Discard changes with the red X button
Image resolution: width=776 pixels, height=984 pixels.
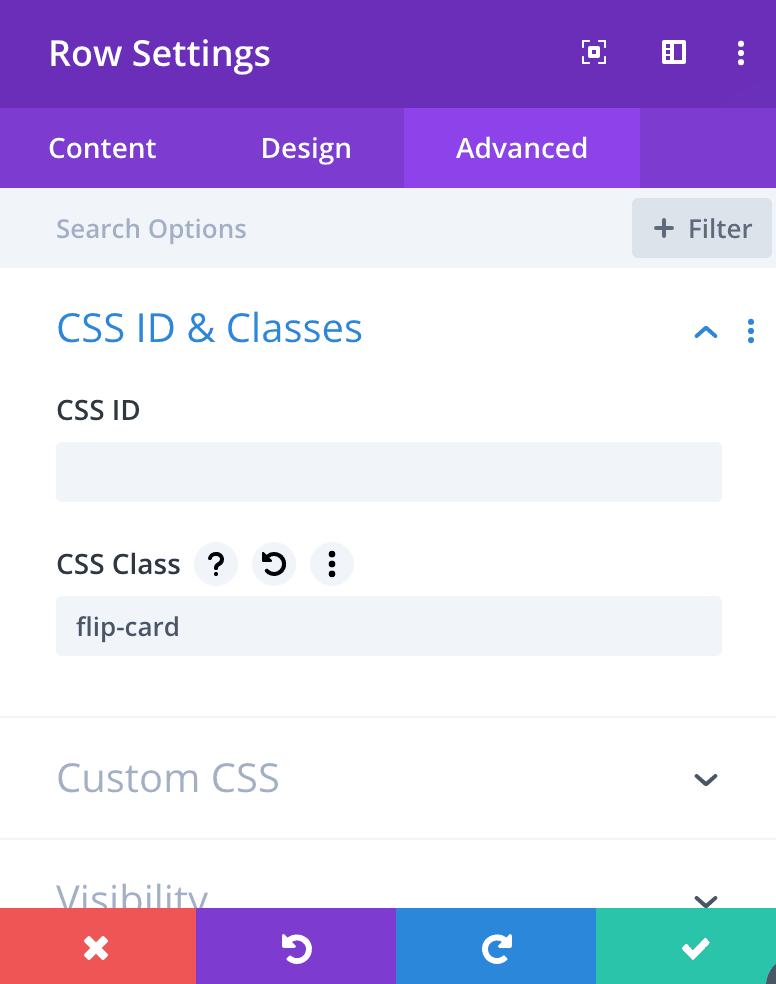(x=97, y=946)
